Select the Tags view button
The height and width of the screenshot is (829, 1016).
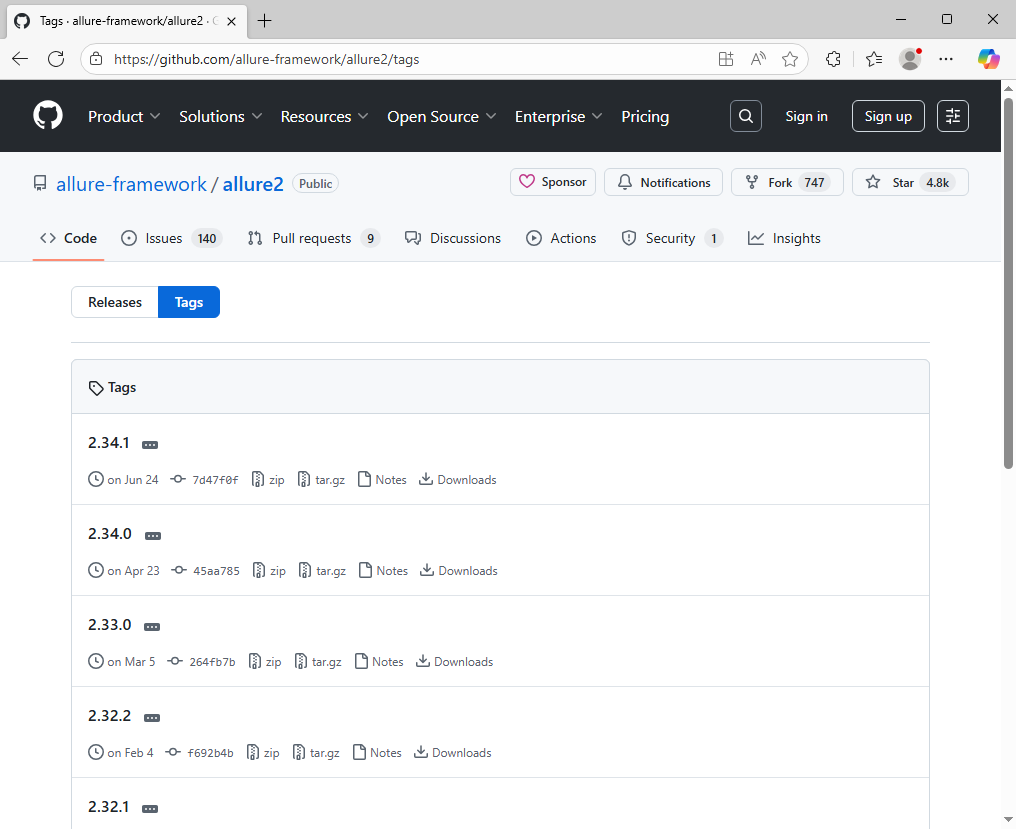coord(189,302)
